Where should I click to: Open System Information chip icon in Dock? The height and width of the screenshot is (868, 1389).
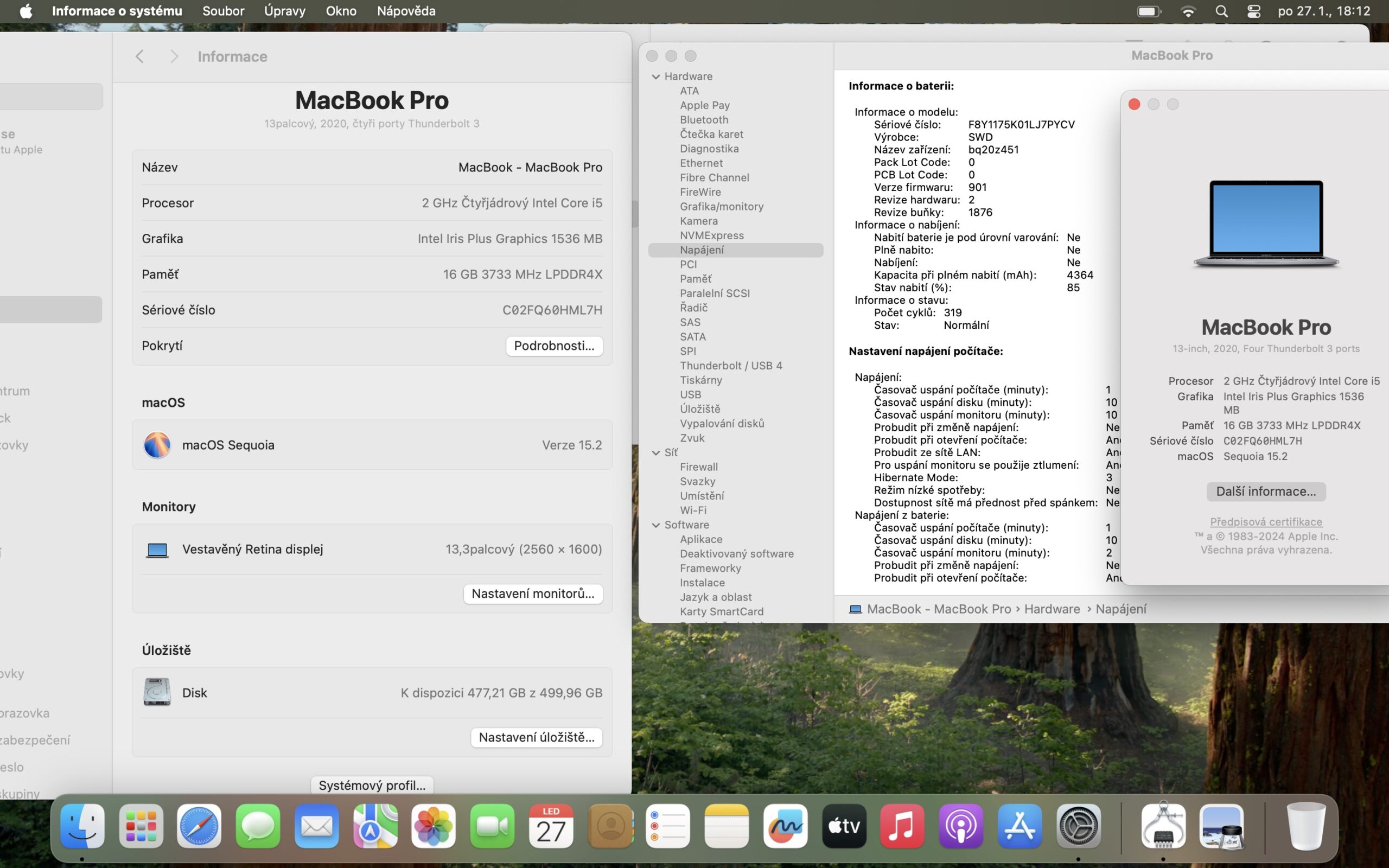(x=1163, y=826)
